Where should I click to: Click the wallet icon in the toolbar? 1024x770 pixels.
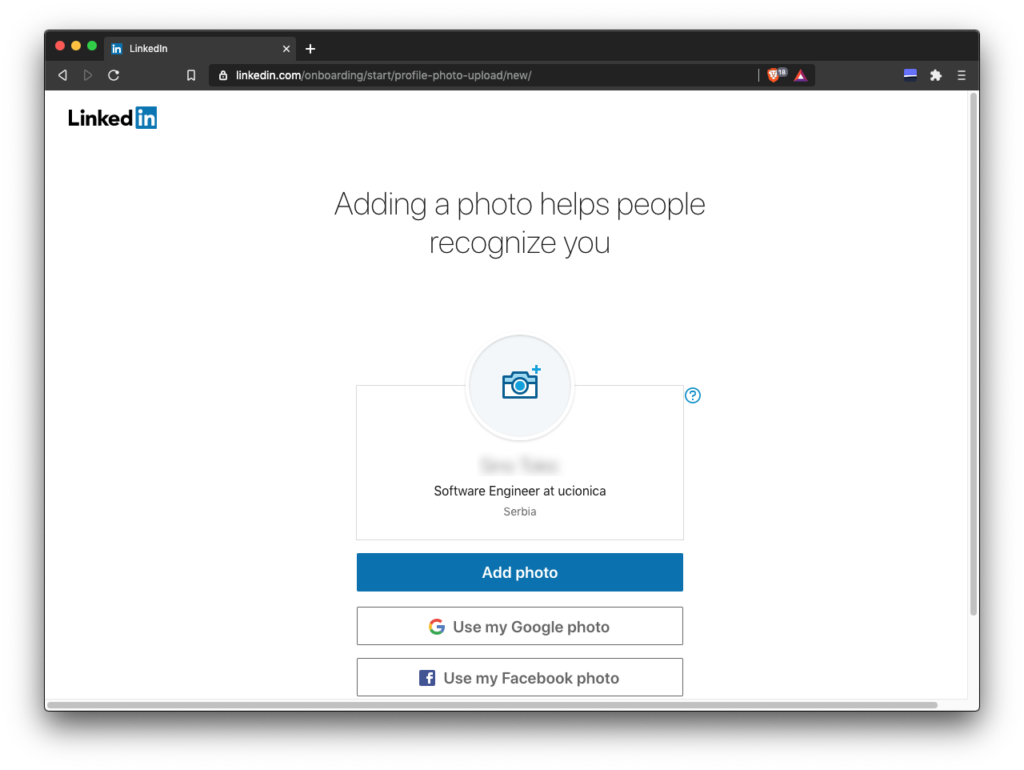(x=910, y=75)
